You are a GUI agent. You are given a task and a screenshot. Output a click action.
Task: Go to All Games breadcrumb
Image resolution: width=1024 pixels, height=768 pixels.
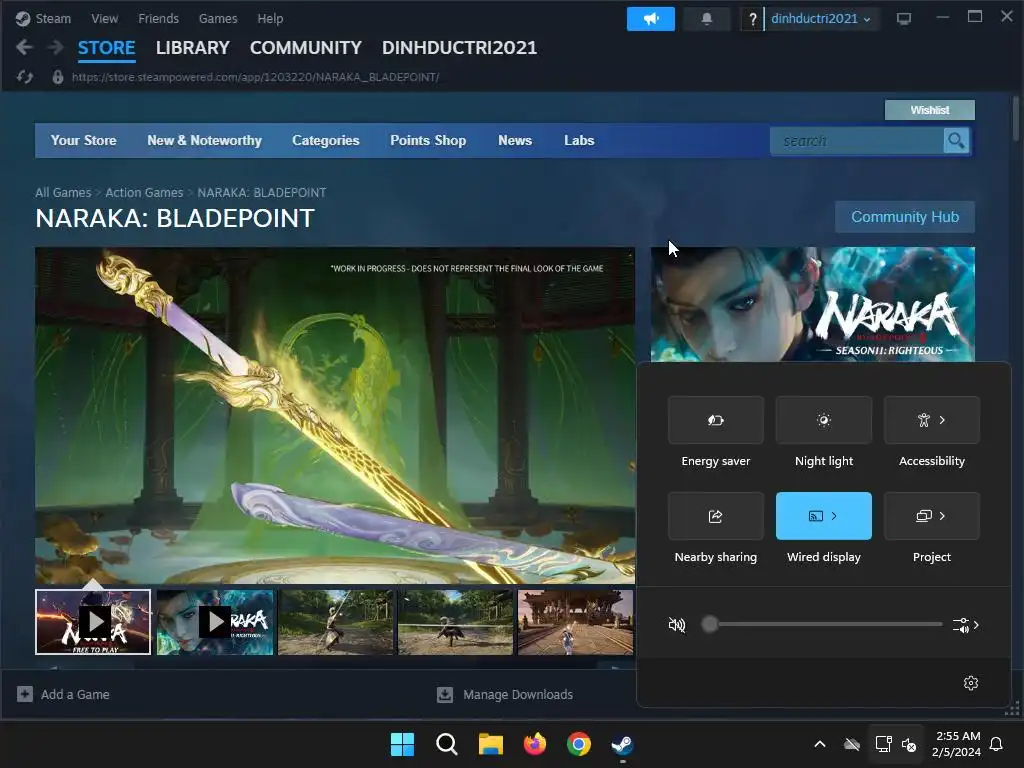[x=63, y=193]
